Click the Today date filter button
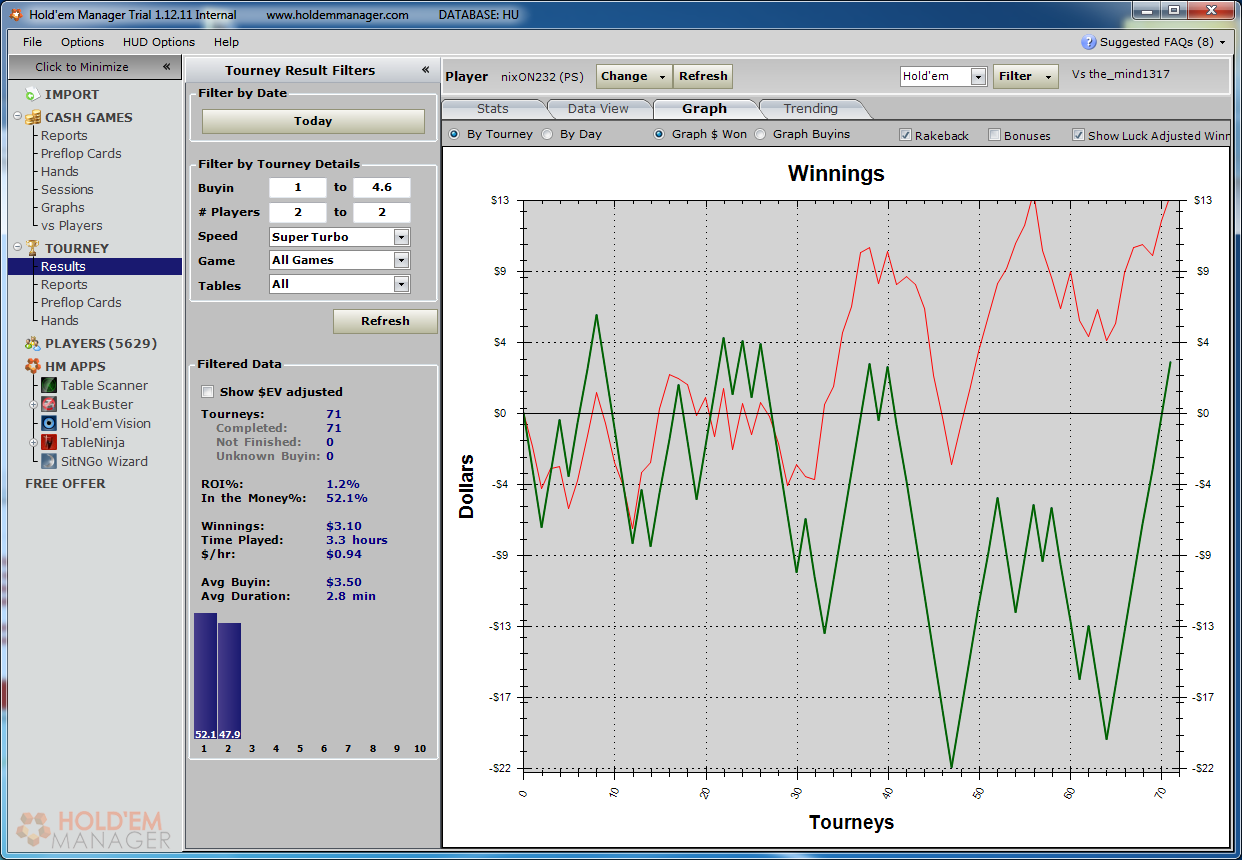This screenshot has width=1242, height=860. click(x=313, y=121)
